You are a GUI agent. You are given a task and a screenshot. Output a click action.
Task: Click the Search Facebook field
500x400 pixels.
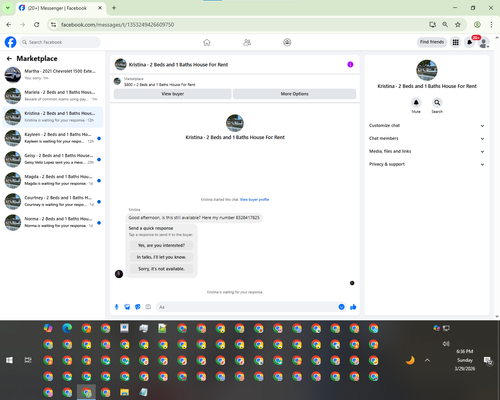tap(60, 42)
